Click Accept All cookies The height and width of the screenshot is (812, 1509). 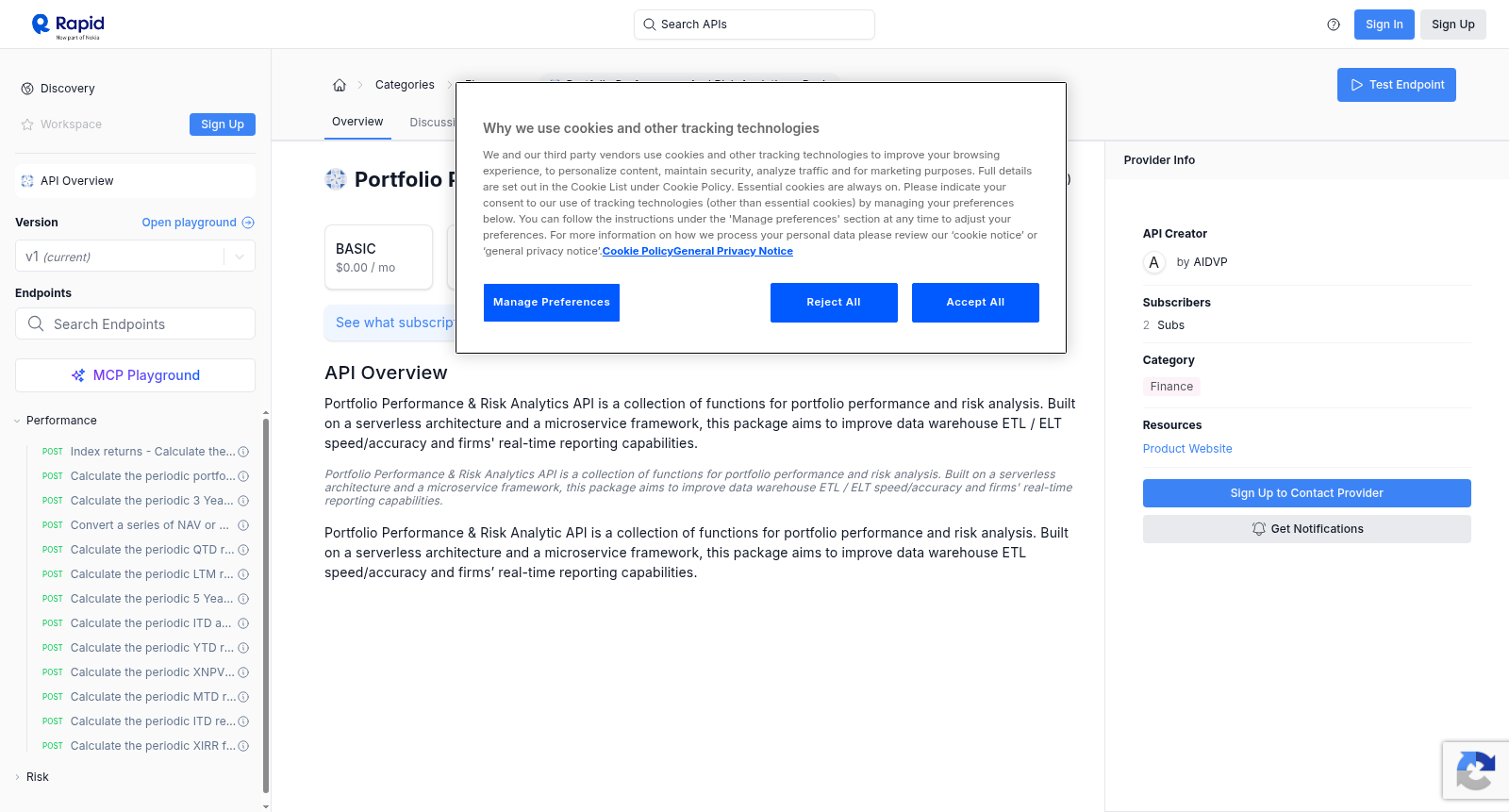(975, 303)
